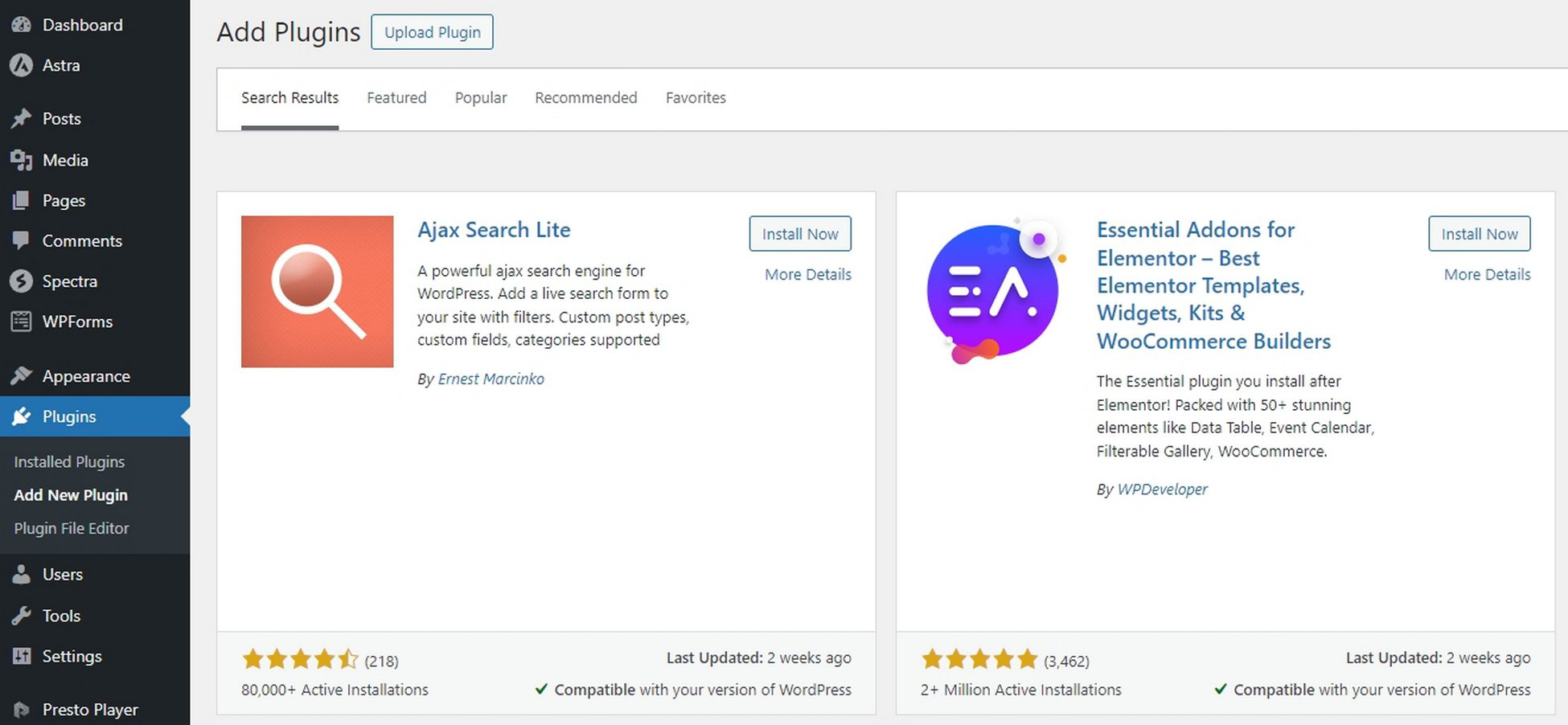The width and height of the screenshot is (1568, 725).
Task: Click the Plugins plug icon
Action: pos(21,416)
